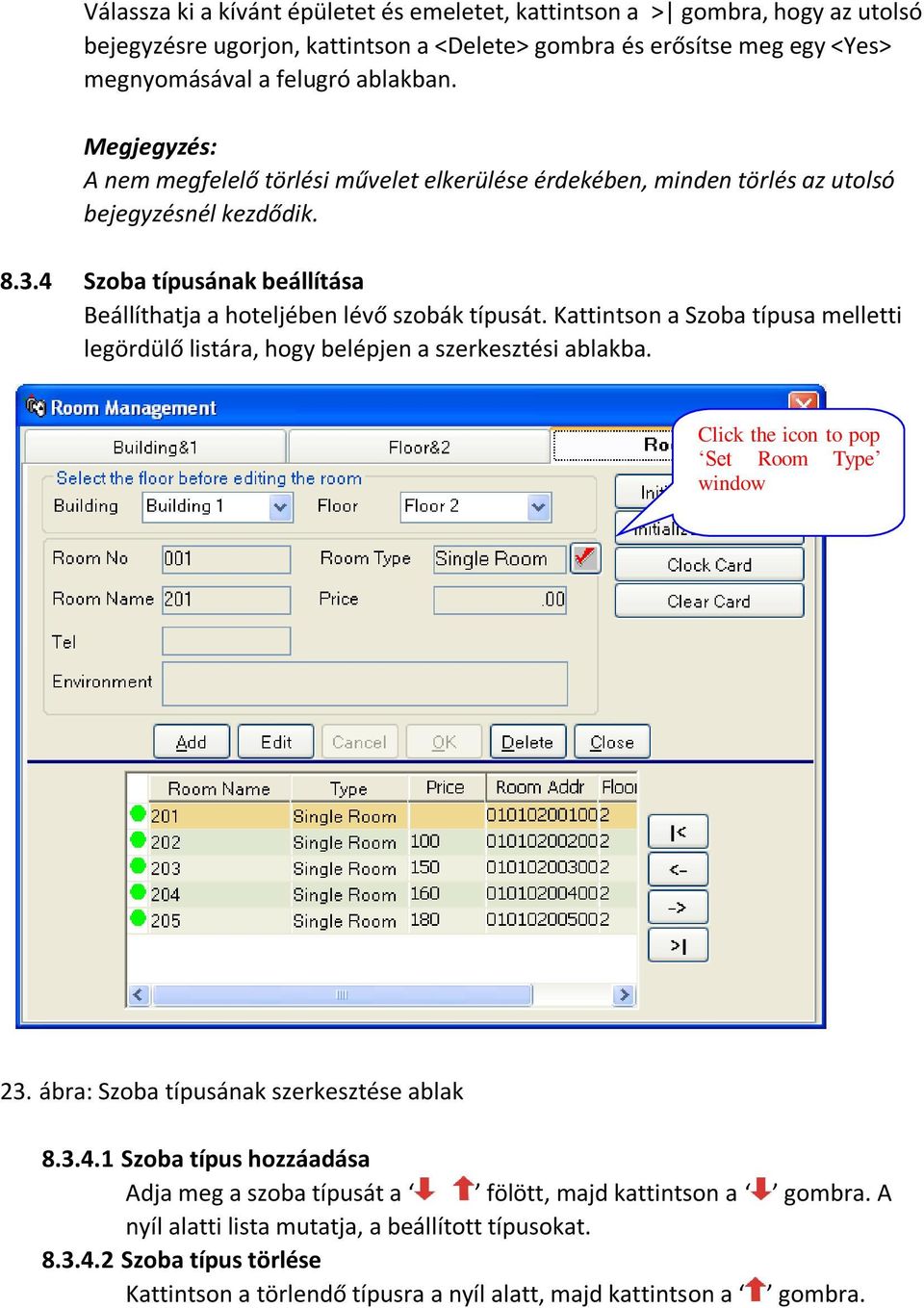Click the Edit button
The height and width of the screenshot is (1308, 924).
click(x=276, y=742)
